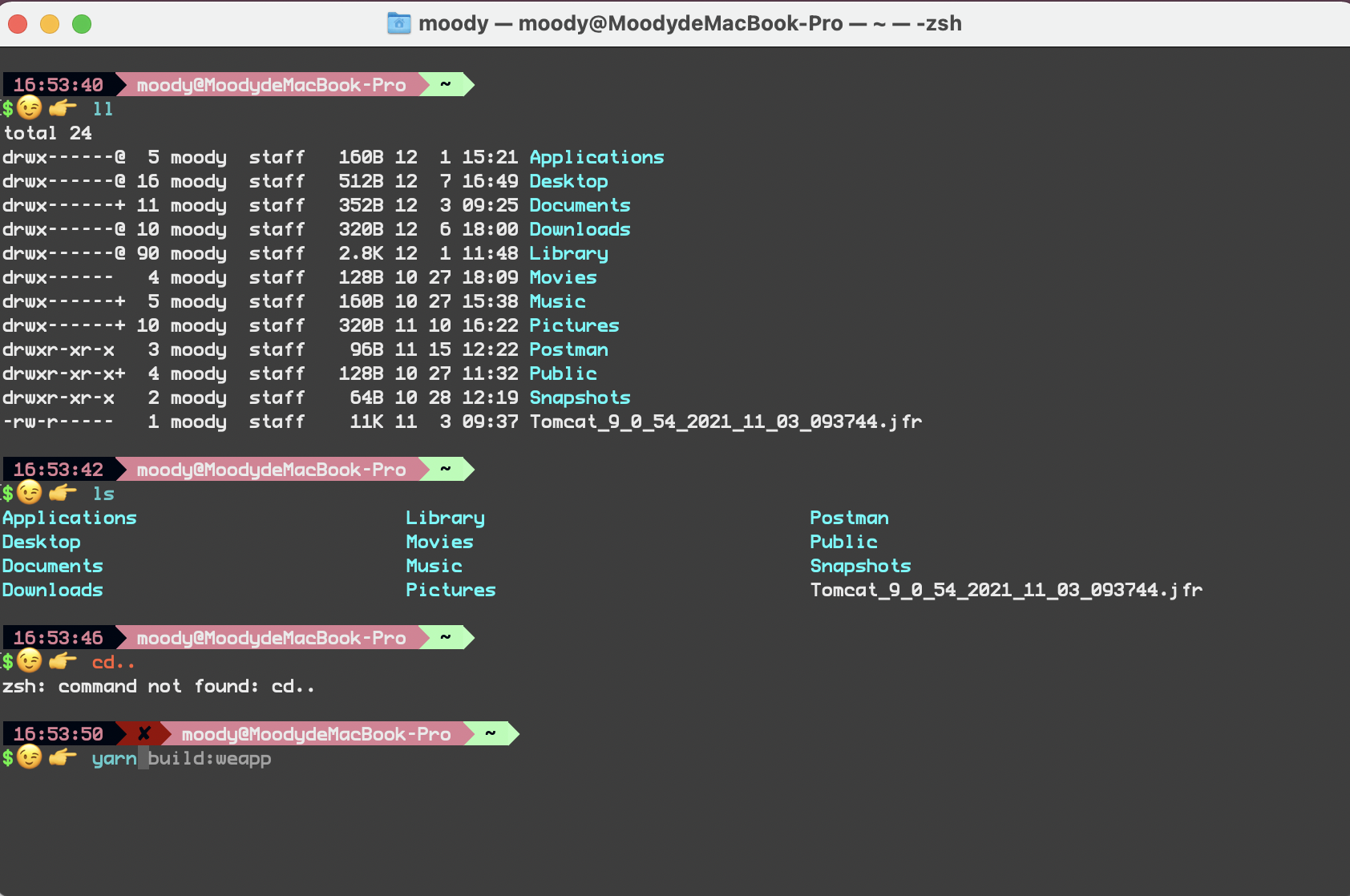Click the pointing hand emoji before ls command
1350x896 pixels.
click(x=63, y=493)
